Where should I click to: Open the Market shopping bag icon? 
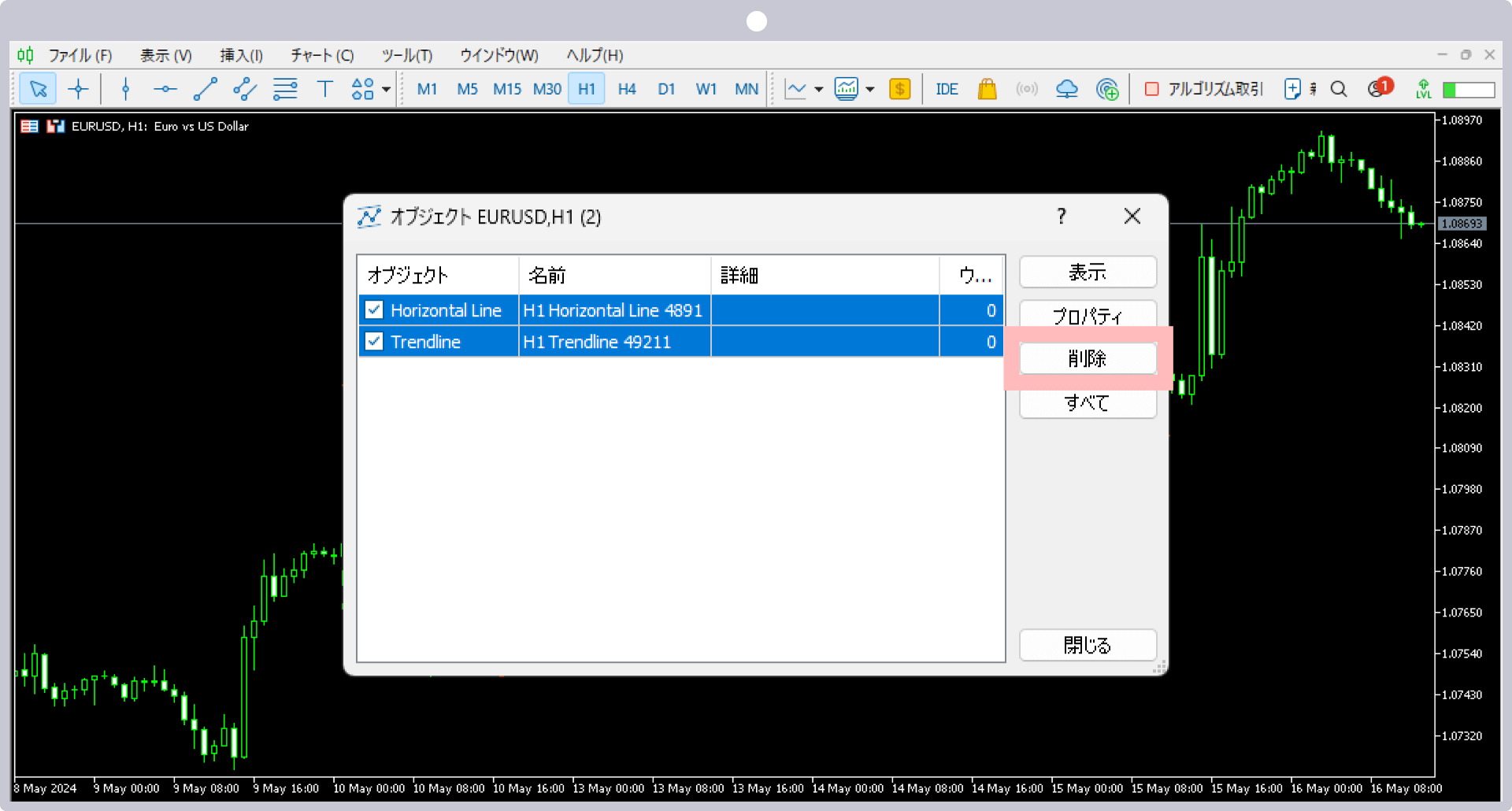987,89
